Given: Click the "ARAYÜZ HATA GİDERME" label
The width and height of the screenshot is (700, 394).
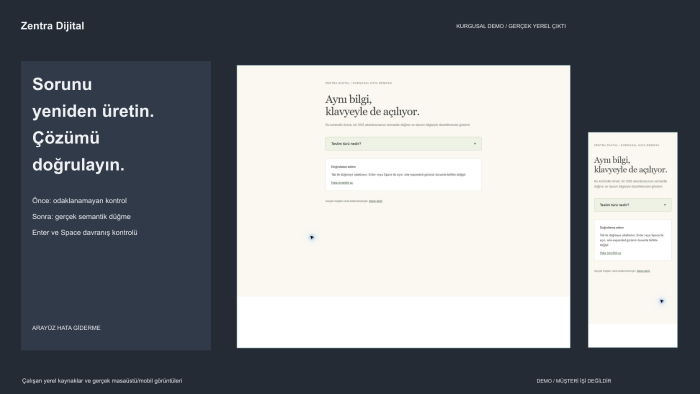Looking at the screenshot, I should (66, 328).
